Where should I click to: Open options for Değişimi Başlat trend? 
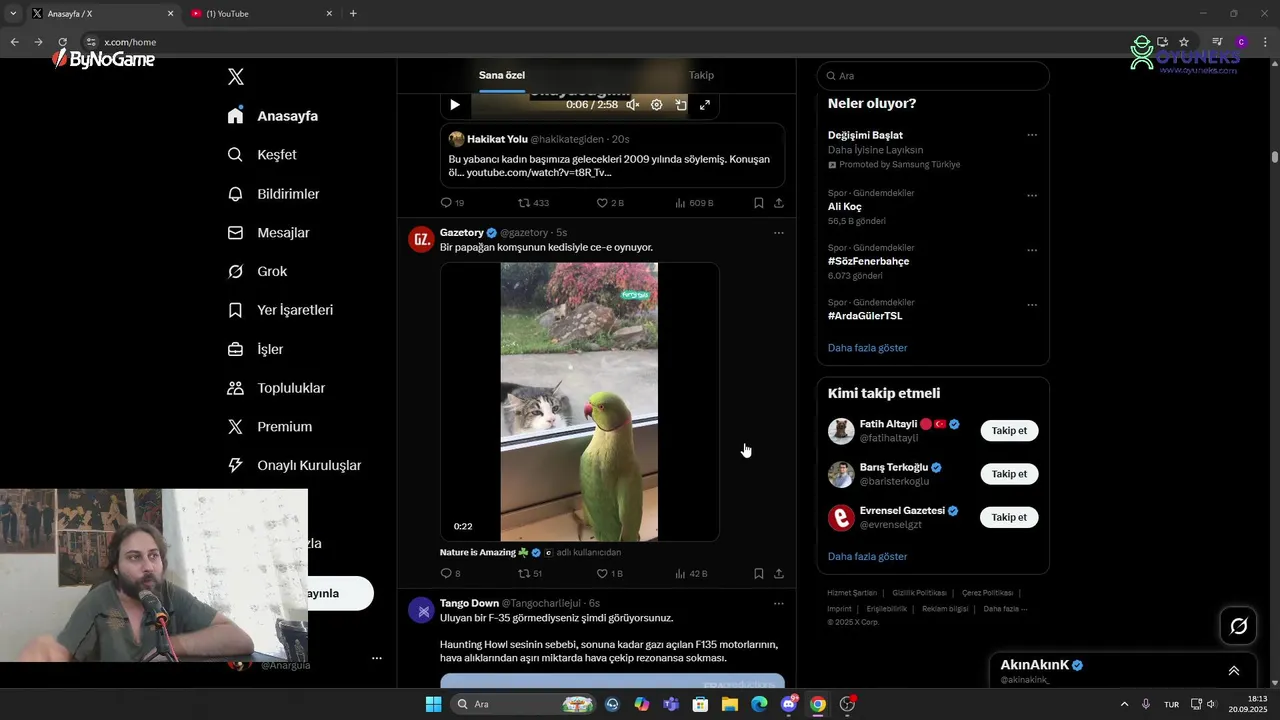pos(1032,135)
